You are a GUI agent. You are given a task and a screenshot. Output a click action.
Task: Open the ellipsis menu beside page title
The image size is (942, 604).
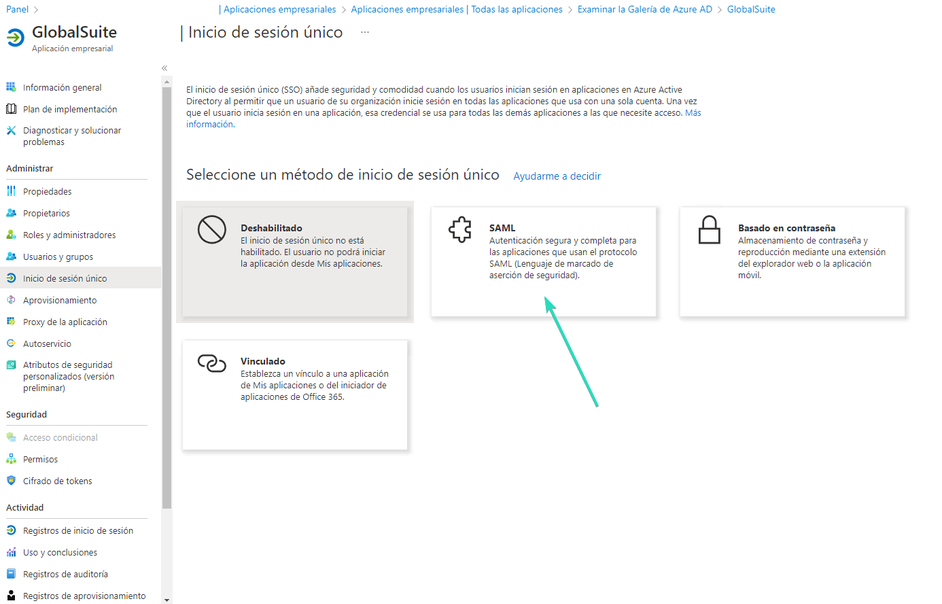point(364,33)
